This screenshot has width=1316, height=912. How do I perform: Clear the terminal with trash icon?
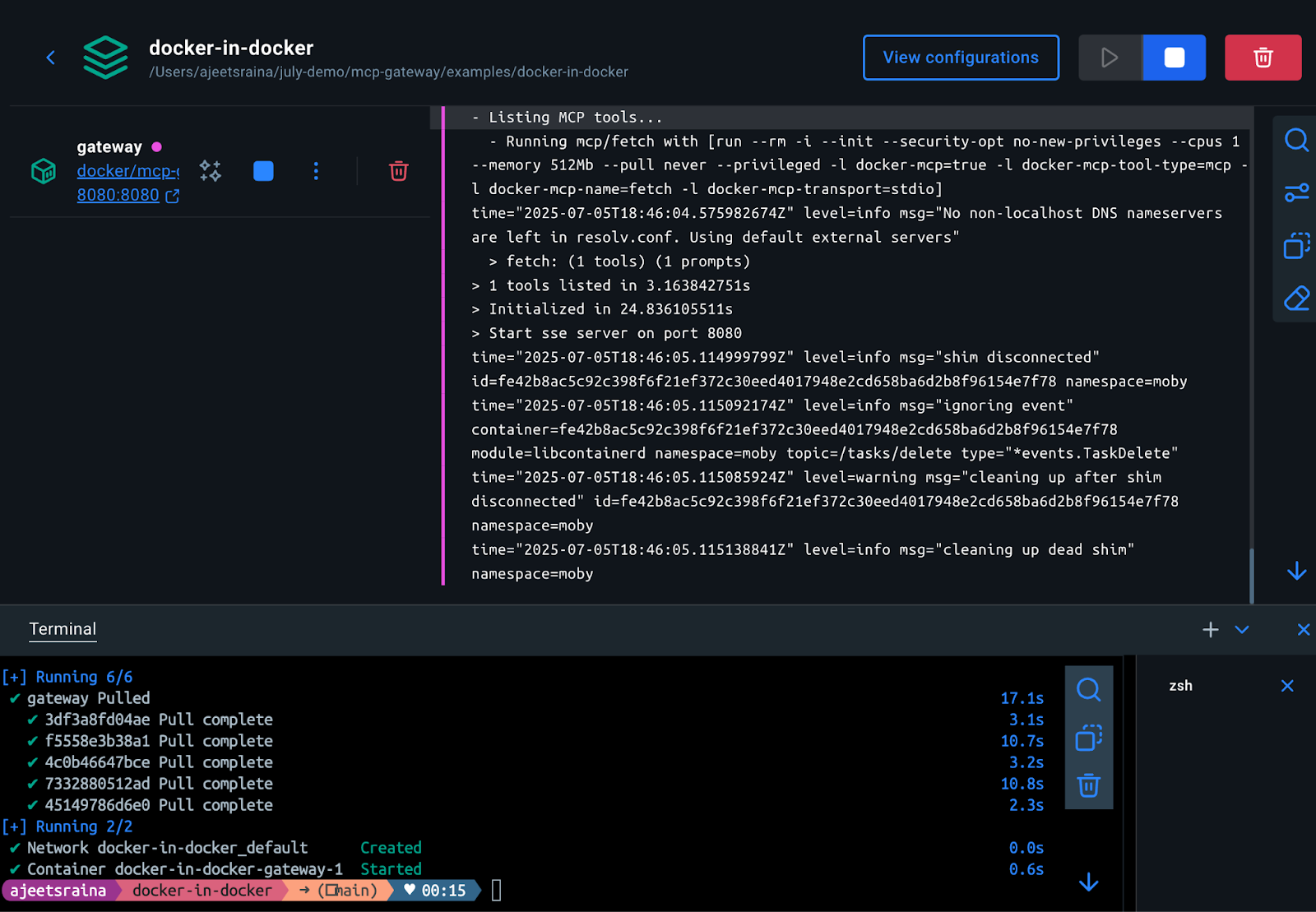point(1088,785)
